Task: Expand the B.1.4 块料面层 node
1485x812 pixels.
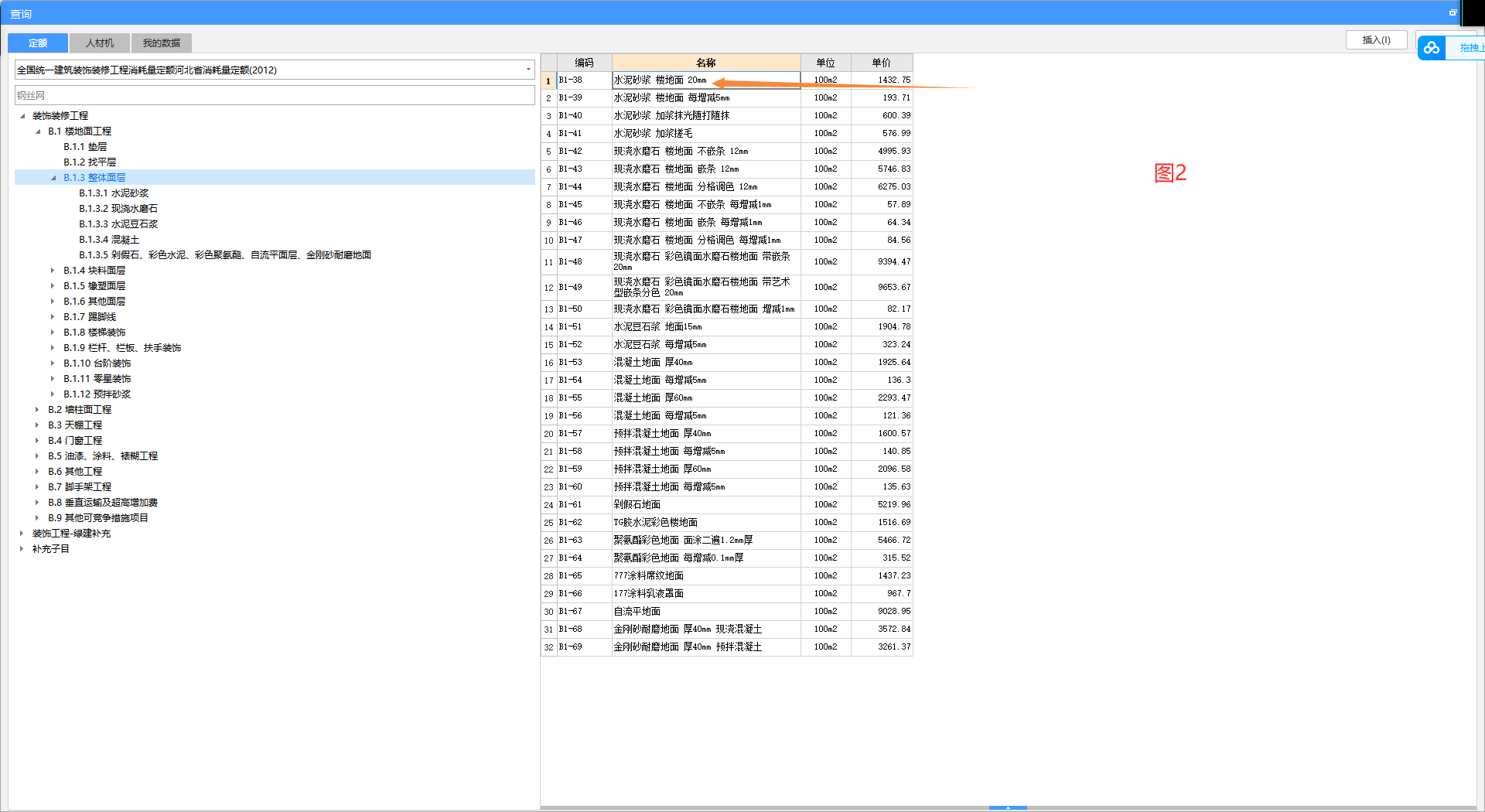Action: (x=53, y=271)
